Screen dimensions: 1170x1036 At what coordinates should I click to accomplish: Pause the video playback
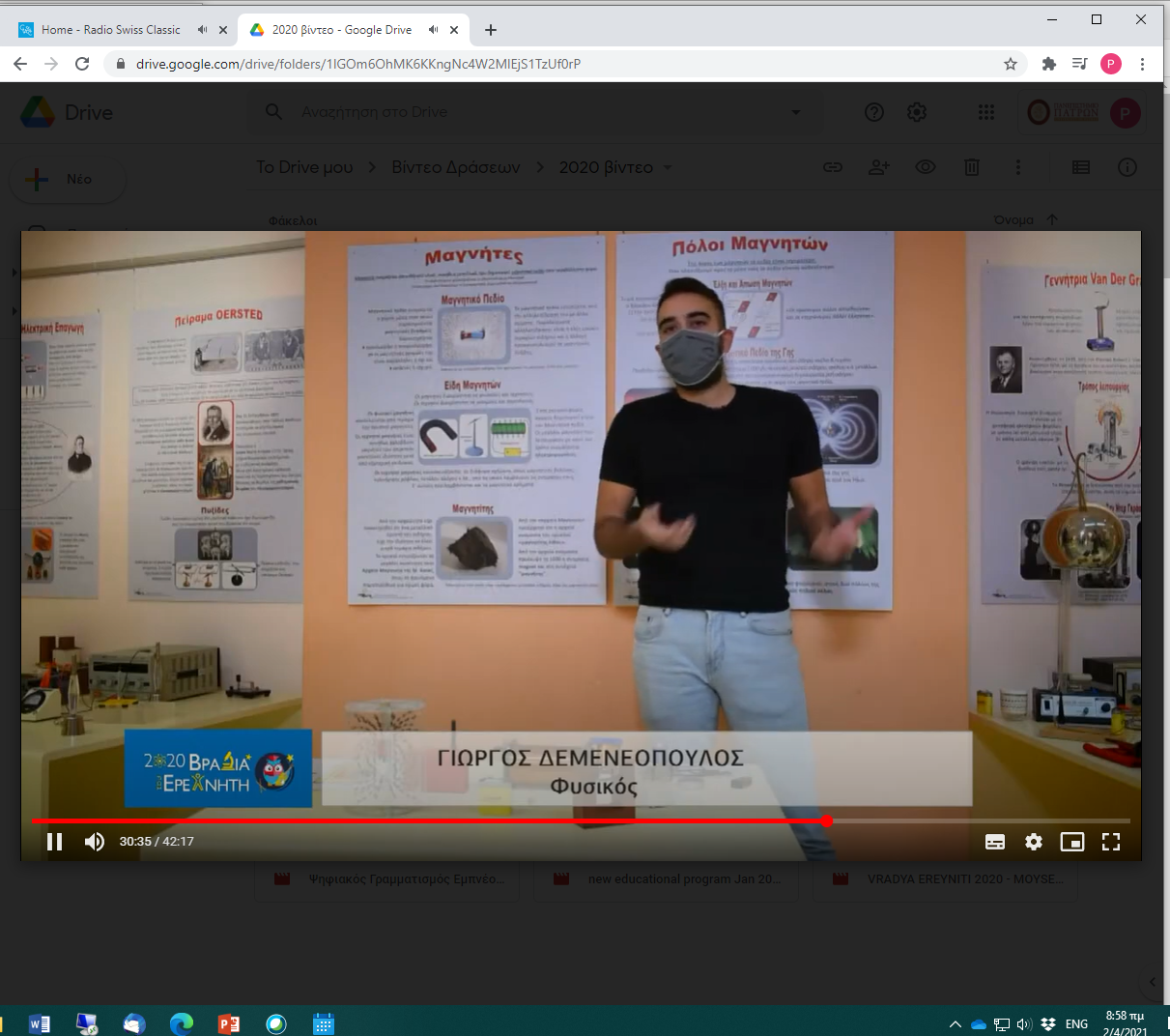point(55,842)
